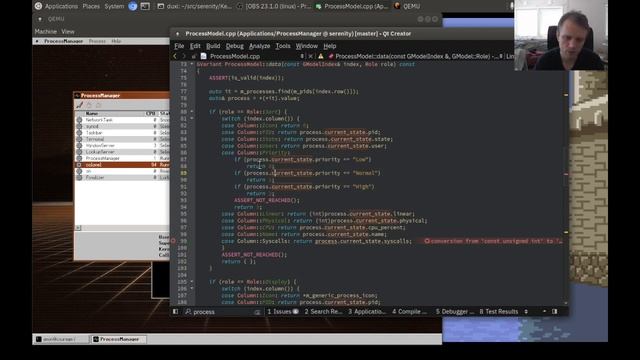Click the kill process toolbar icon in ProcessManager

80,105
